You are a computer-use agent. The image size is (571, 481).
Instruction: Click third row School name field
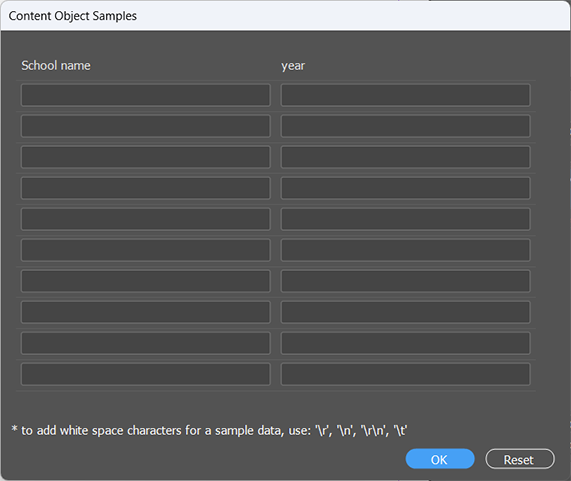coord(146,157)
